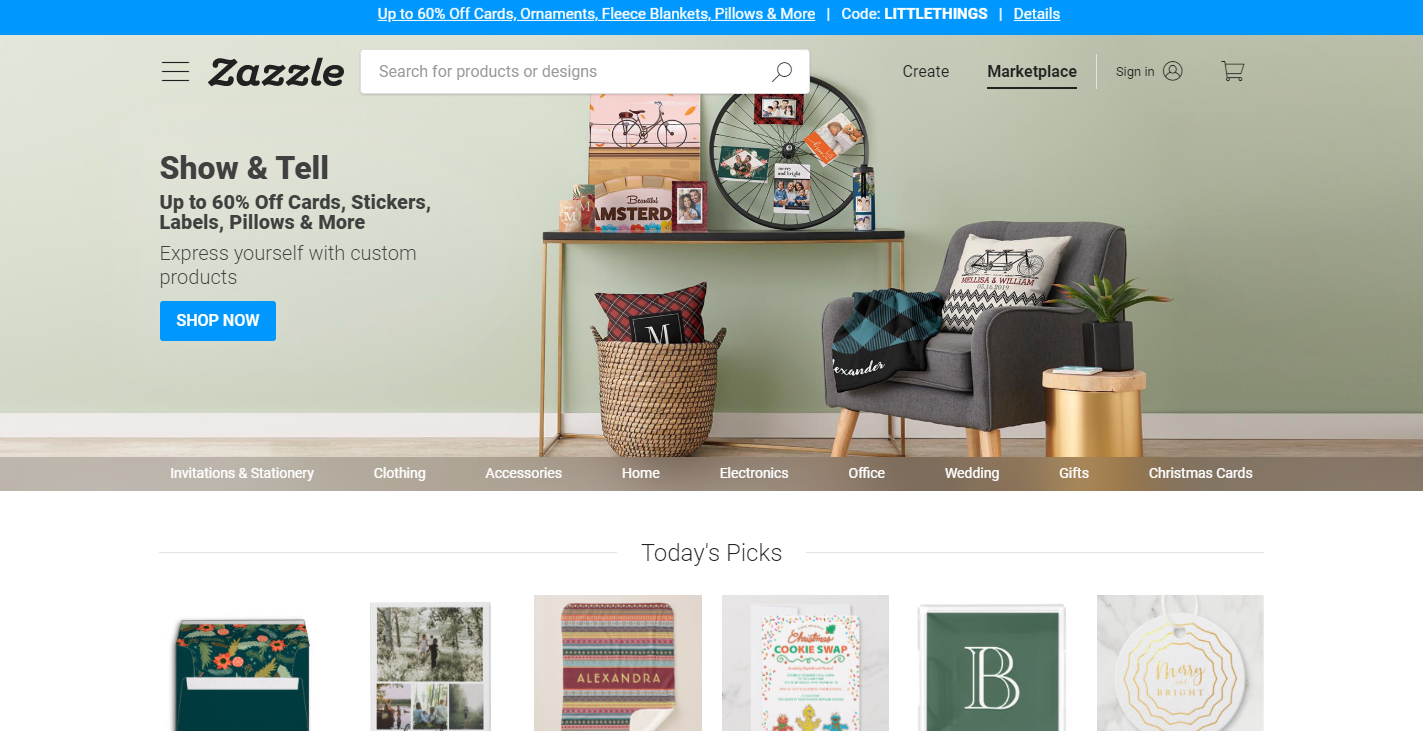The height and width of the screenshot is (731, 1423).
Task: Click the Sign in user icon
Action: click(x=1173, y=71)
